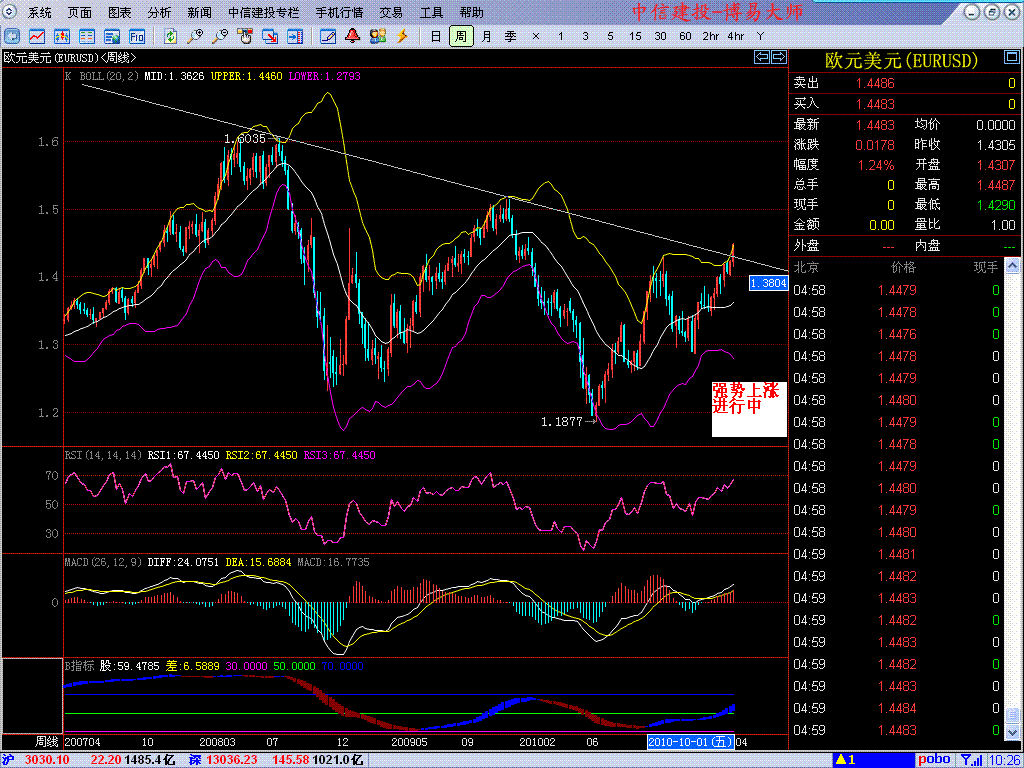The width and height of the screenshot is (1024, 768).
Task: Zoom in with the magnifier plus icon
Action: tap(195, 36)
